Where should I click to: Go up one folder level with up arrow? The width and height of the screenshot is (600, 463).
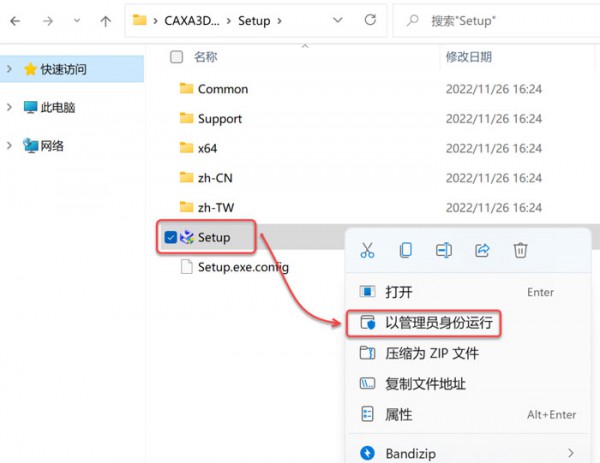106,21
